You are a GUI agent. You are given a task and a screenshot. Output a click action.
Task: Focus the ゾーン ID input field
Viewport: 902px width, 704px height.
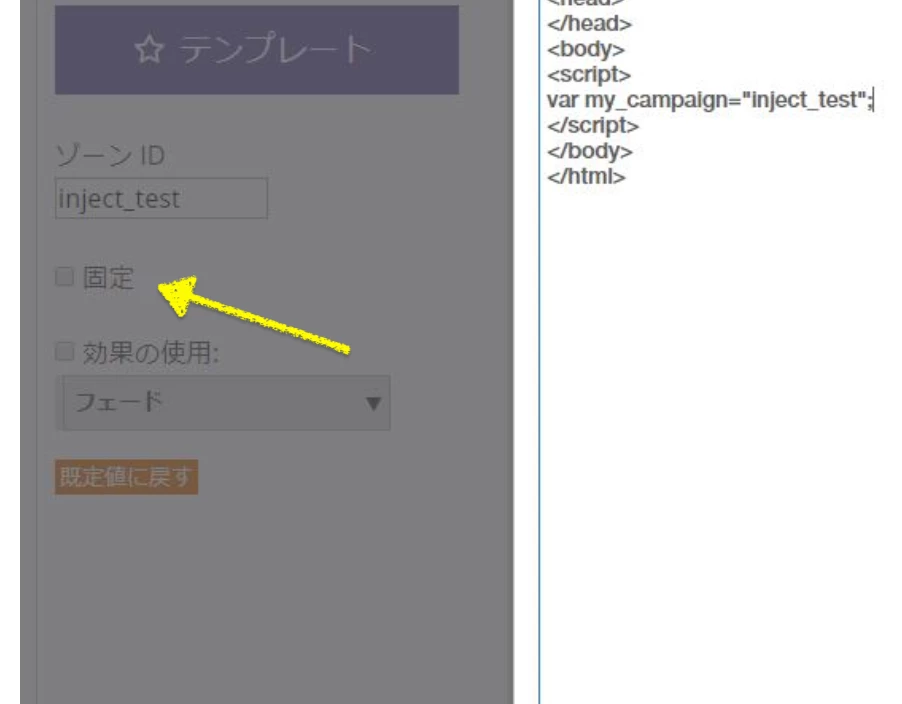point(161,198)
